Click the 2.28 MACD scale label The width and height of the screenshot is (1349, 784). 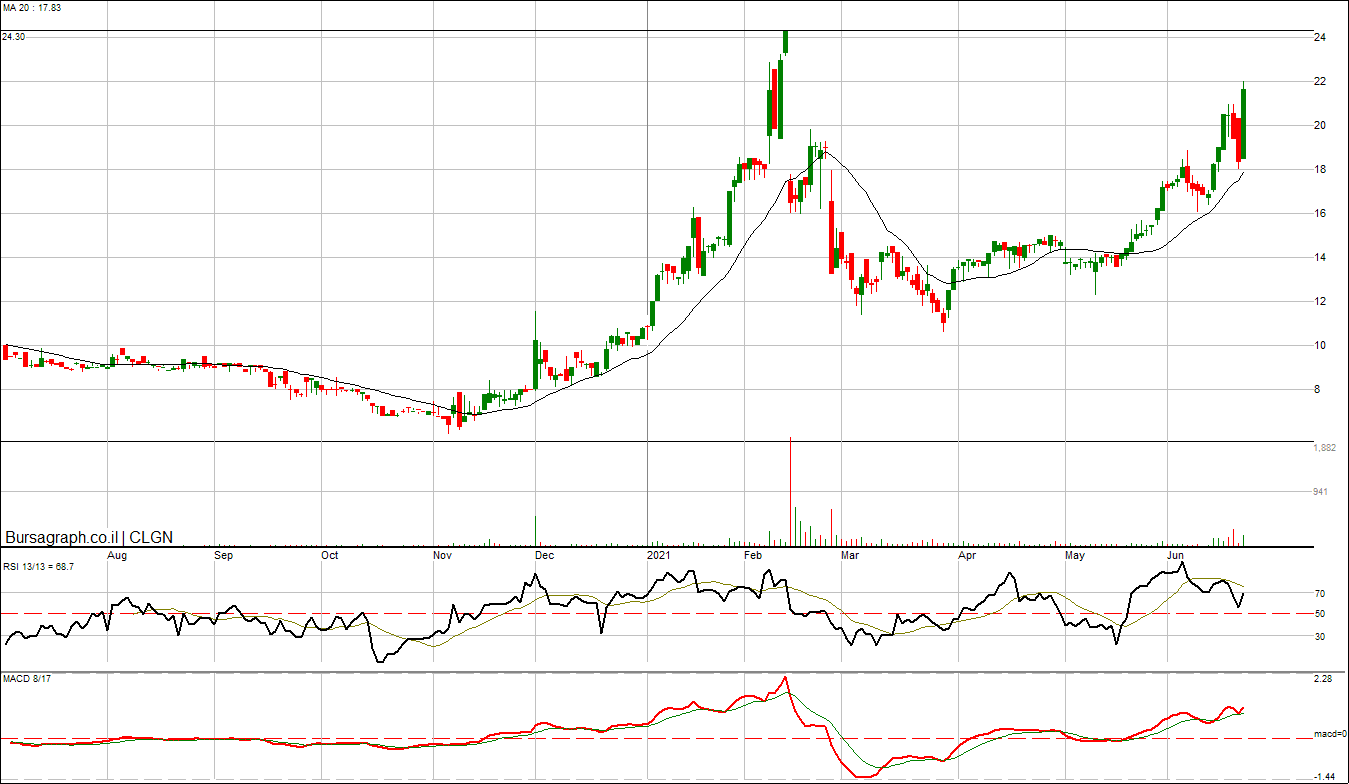coord(1322,680)
